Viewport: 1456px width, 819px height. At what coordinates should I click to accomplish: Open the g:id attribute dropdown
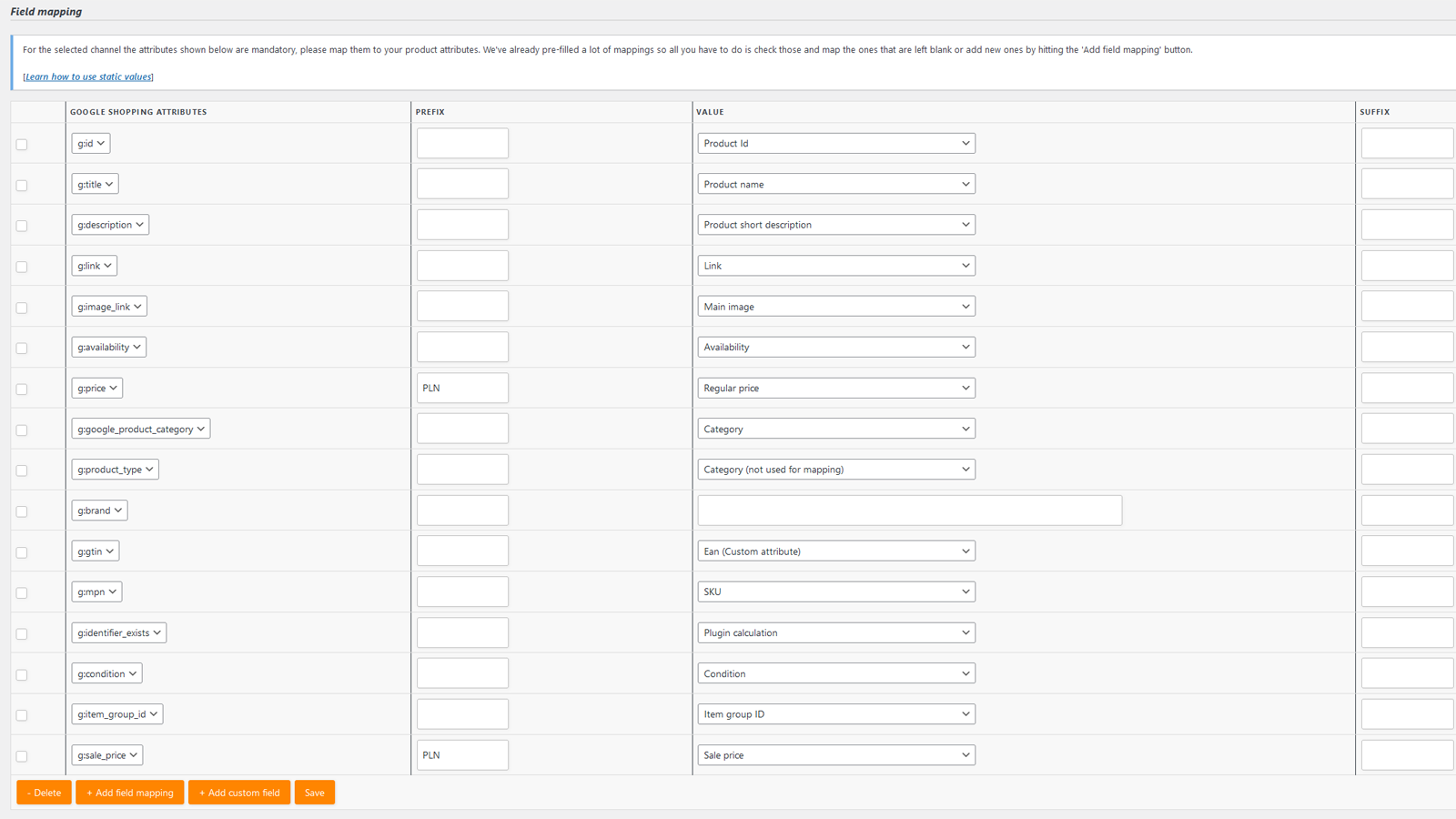click(x=91, y=143)
